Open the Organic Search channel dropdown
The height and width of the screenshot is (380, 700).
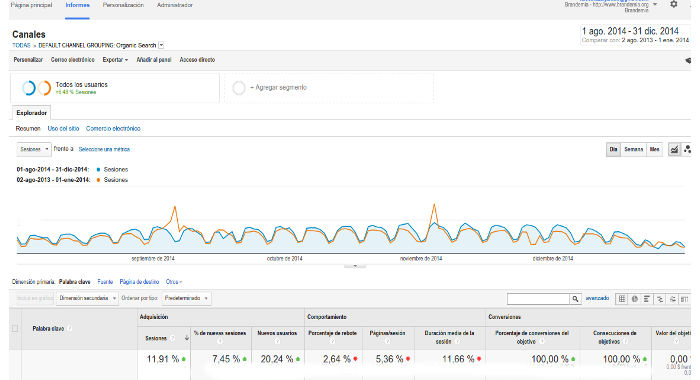pos(161,45)
